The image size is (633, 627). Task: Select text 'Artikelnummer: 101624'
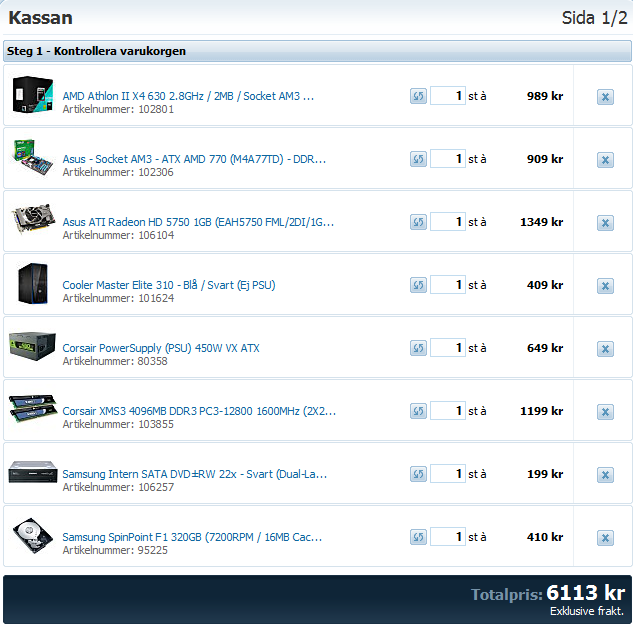tap(118, 298)
